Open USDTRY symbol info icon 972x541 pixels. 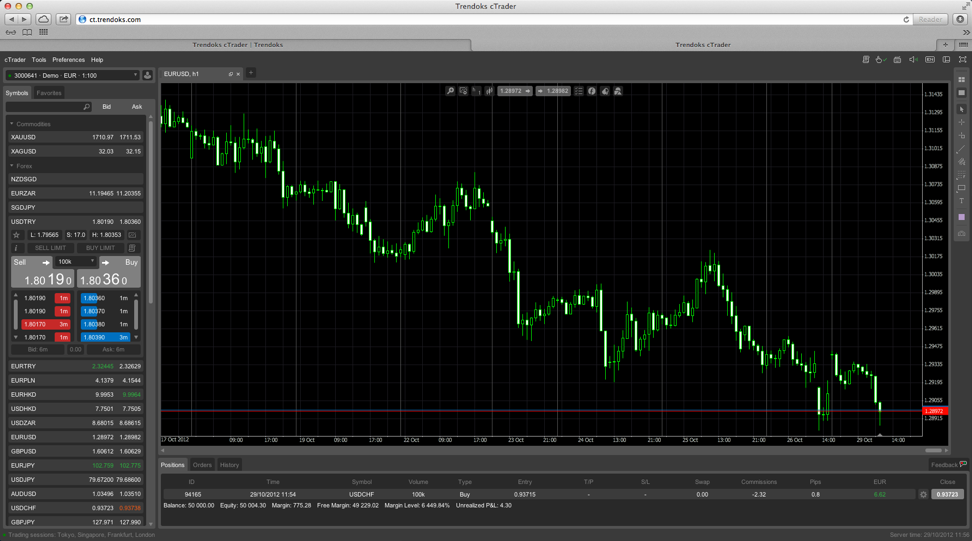point(16,248)
